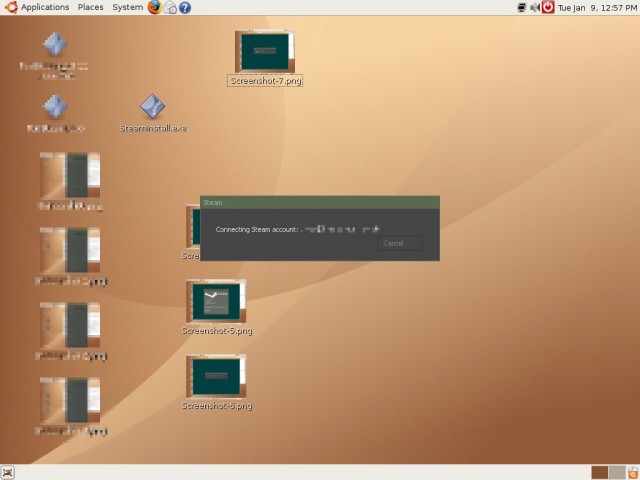This screenshot has width=640, height=480.
Task: Click the SteamInstall.exe file name label
Action: click(x=153, y=128)
